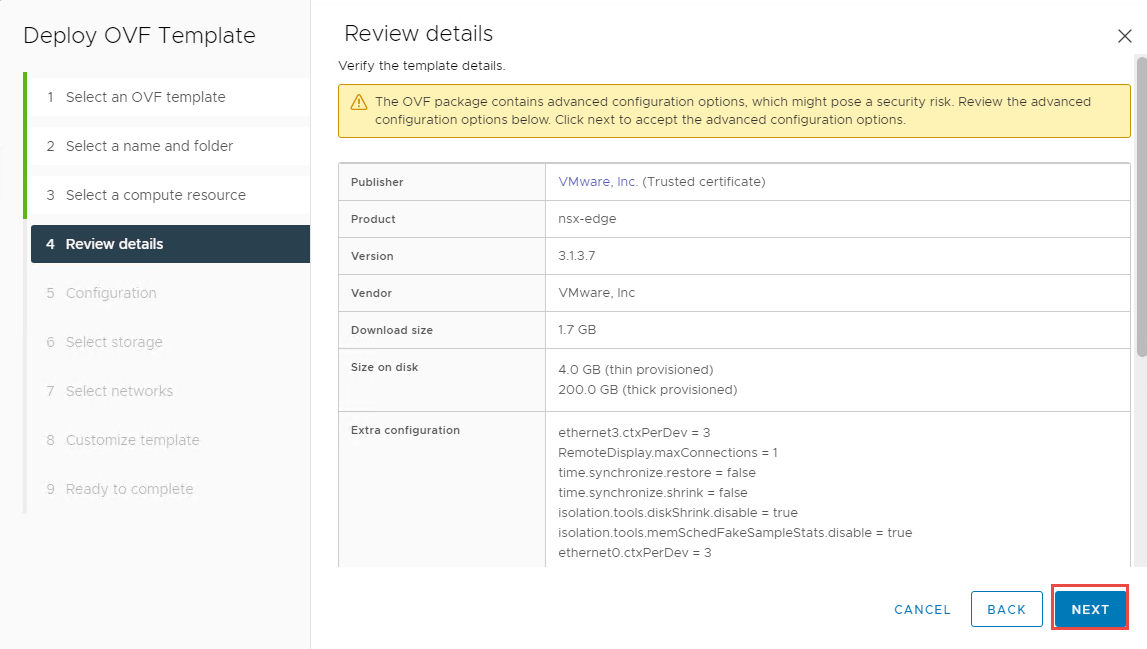Proceed by clicking the NEXT button

(1090, 610)
